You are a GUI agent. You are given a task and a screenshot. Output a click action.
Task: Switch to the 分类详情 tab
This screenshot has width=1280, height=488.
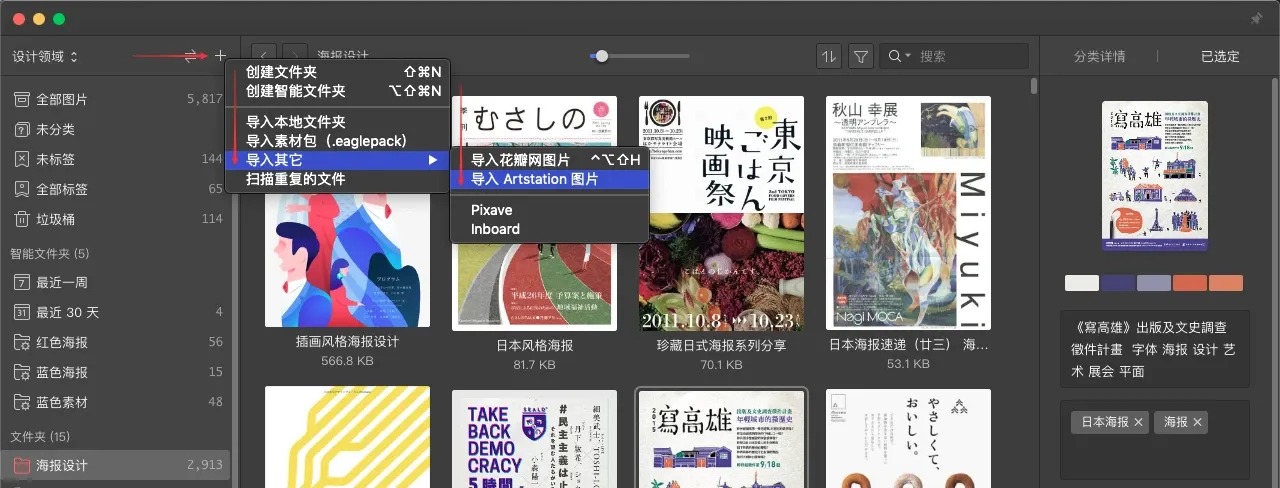tap(1099, 57)
